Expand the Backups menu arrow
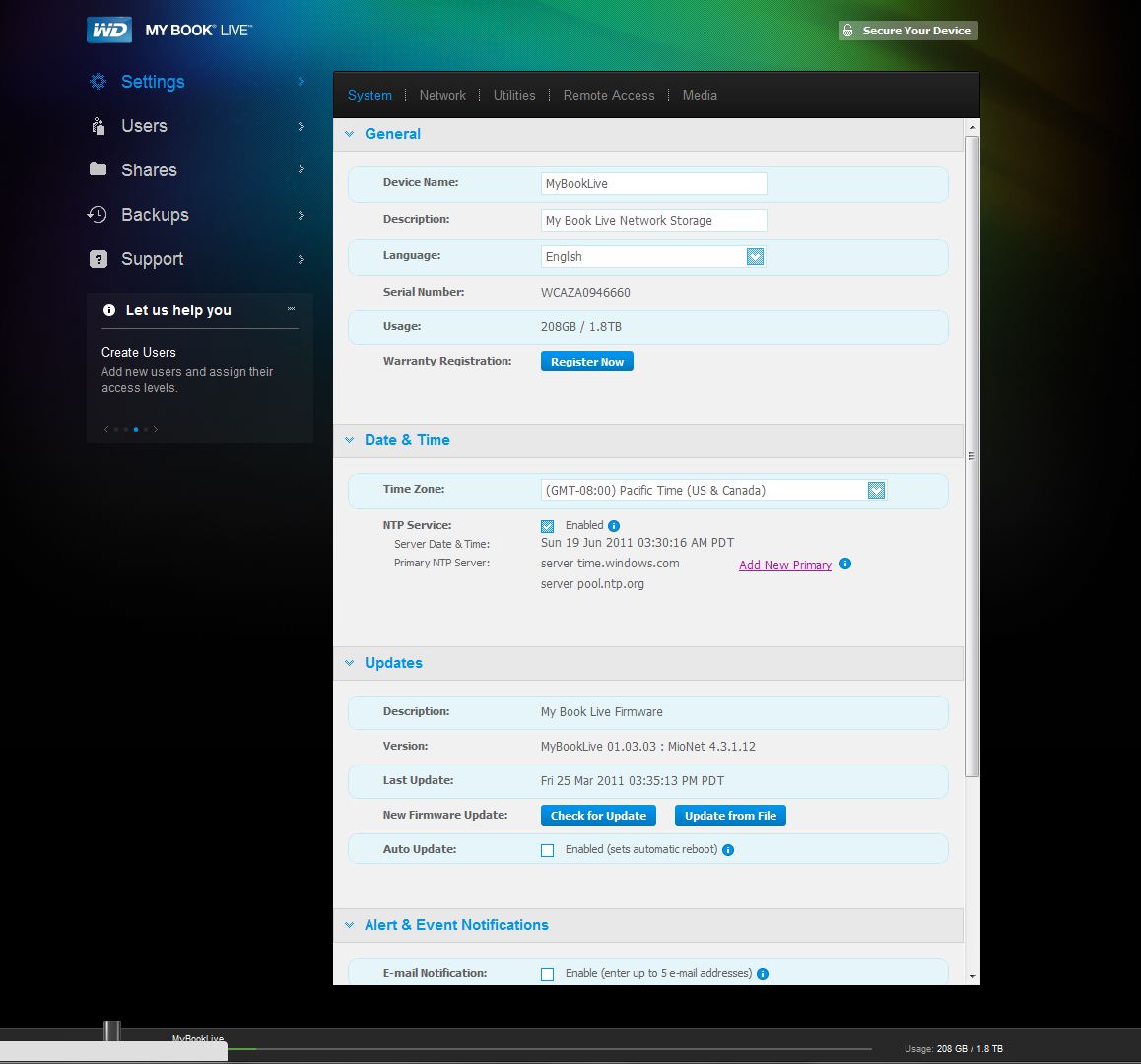The height and width of the screenshot is (1064, 1141). click(301, 215)
